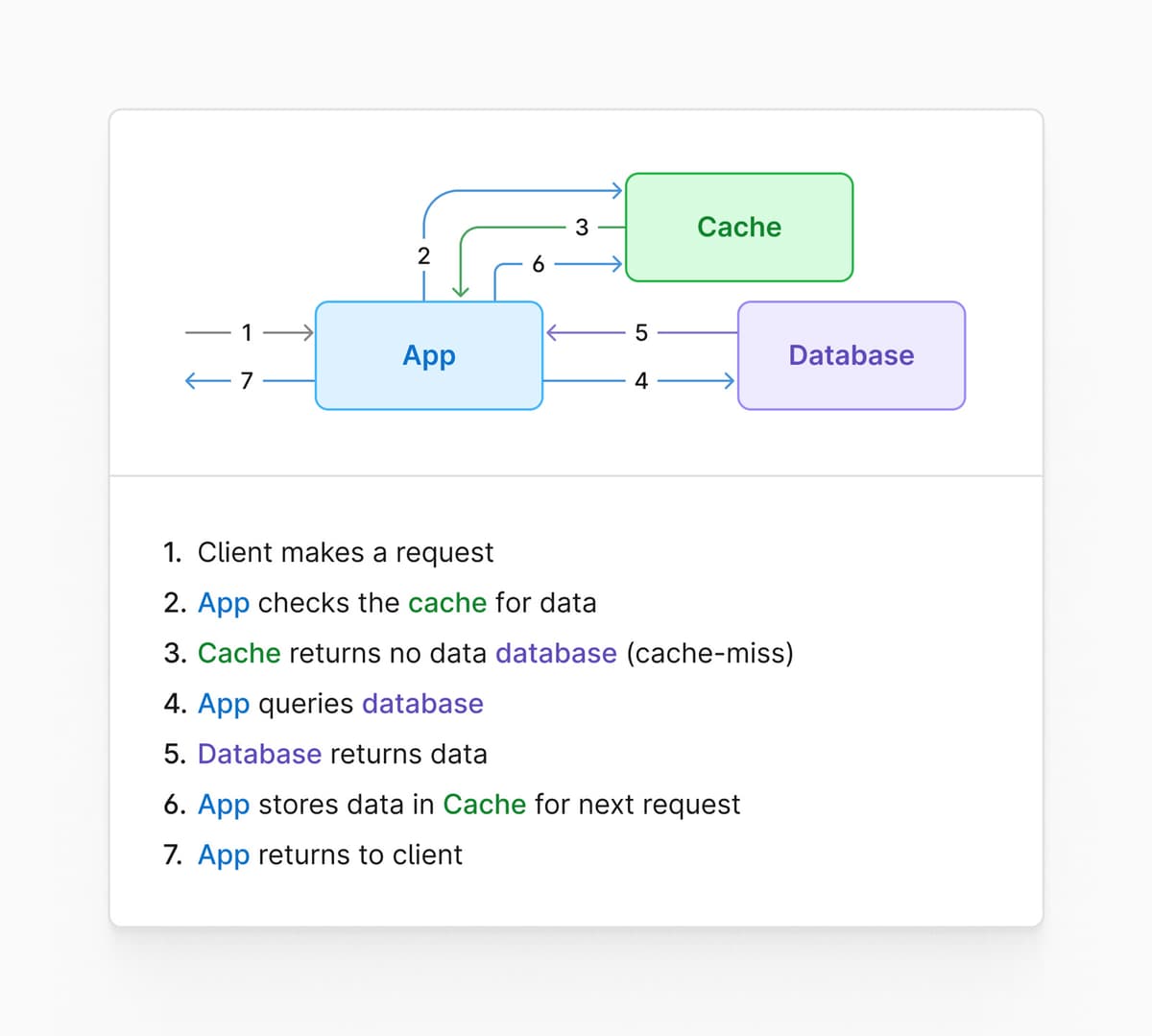
Task: Click the arrowhead of arrow 6 entering Cache
Action: [x=616, y=263]
